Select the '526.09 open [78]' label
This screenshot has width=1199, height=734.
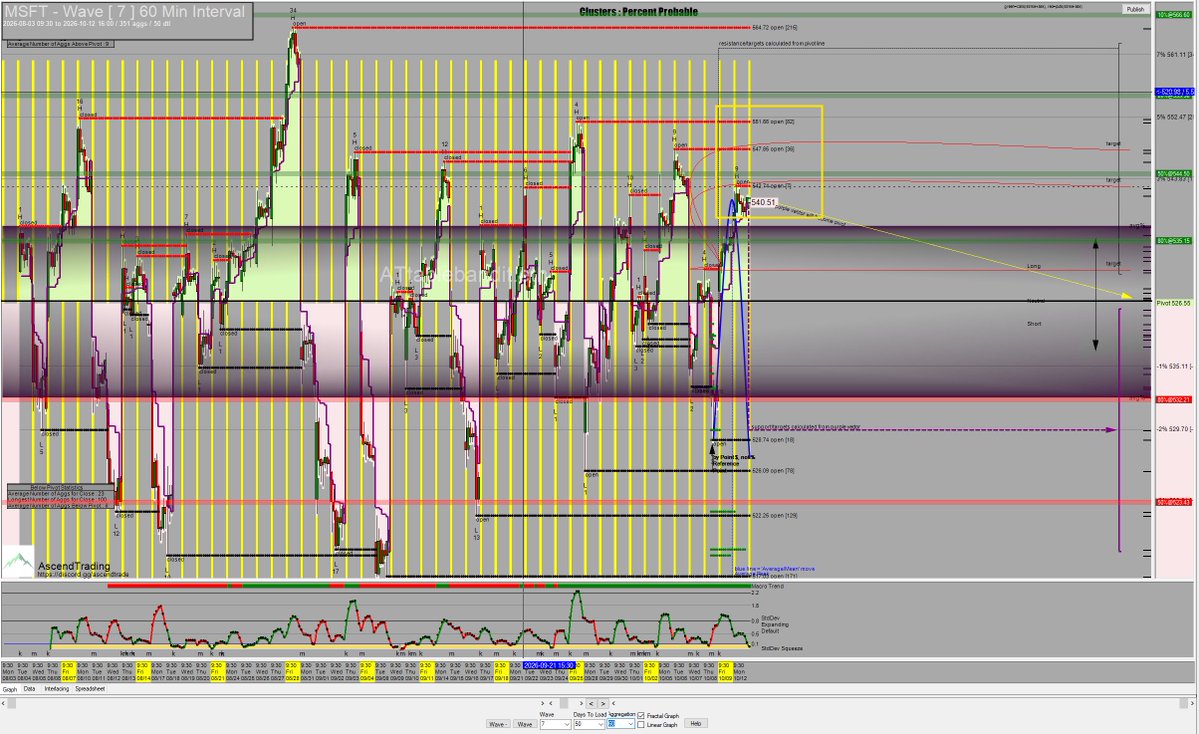[x=773, y=471]
